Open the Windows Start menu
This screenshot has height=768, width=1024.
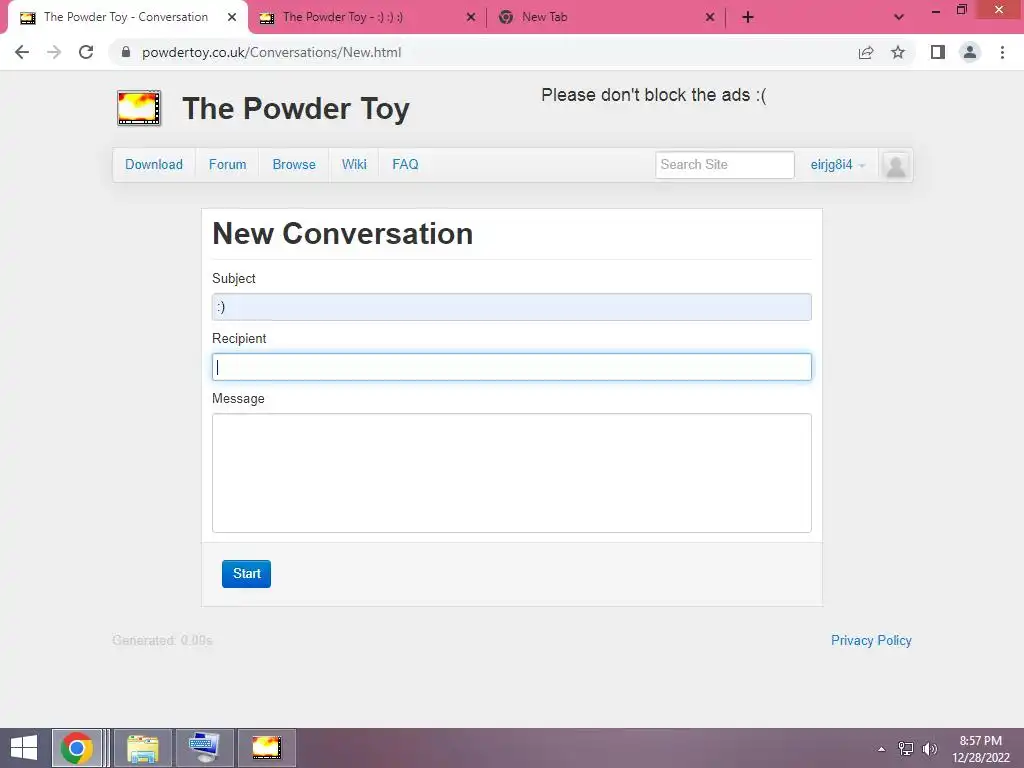(24, 748)
